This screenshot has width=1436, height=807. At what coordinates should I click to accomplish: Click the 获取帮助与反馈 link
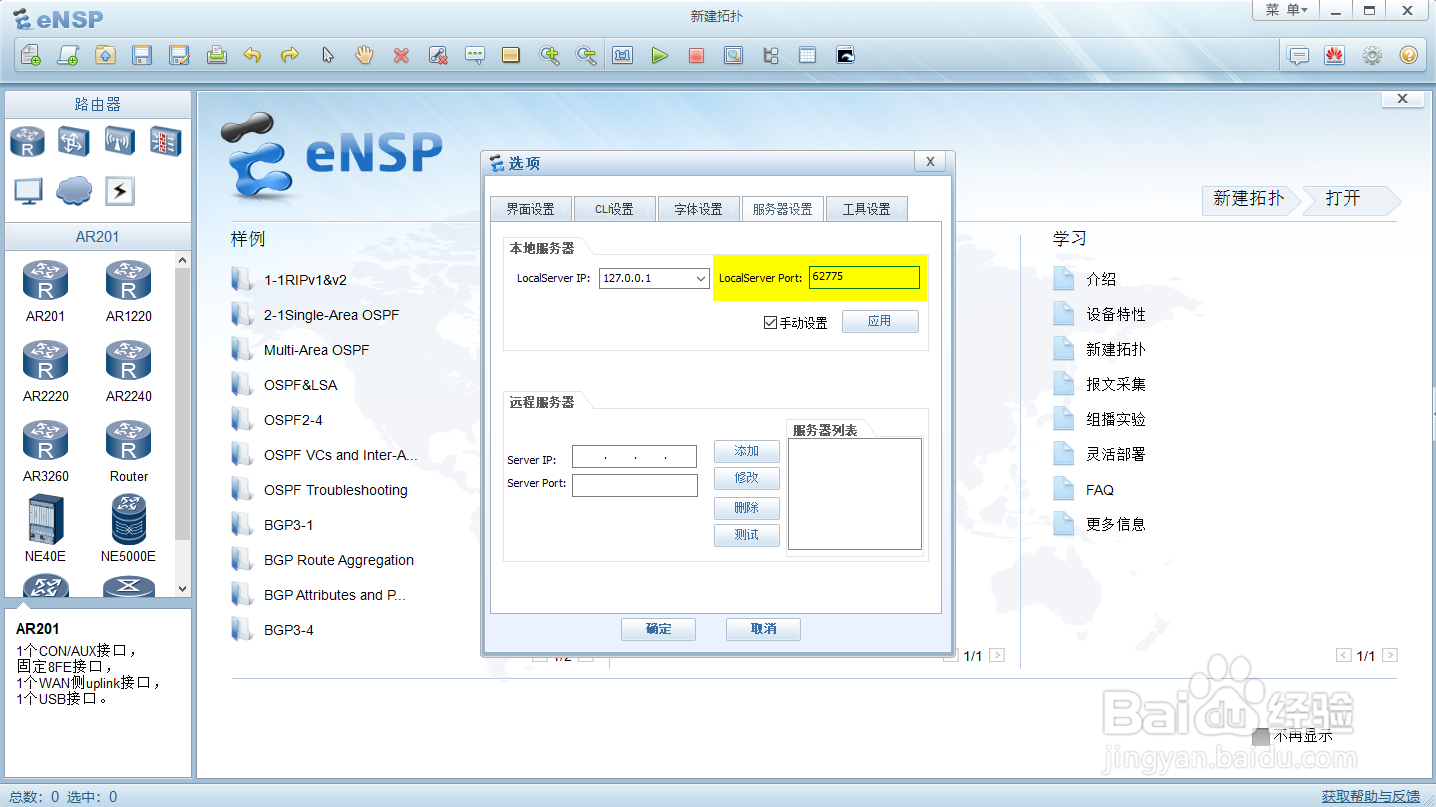[x=1372, y=795]
